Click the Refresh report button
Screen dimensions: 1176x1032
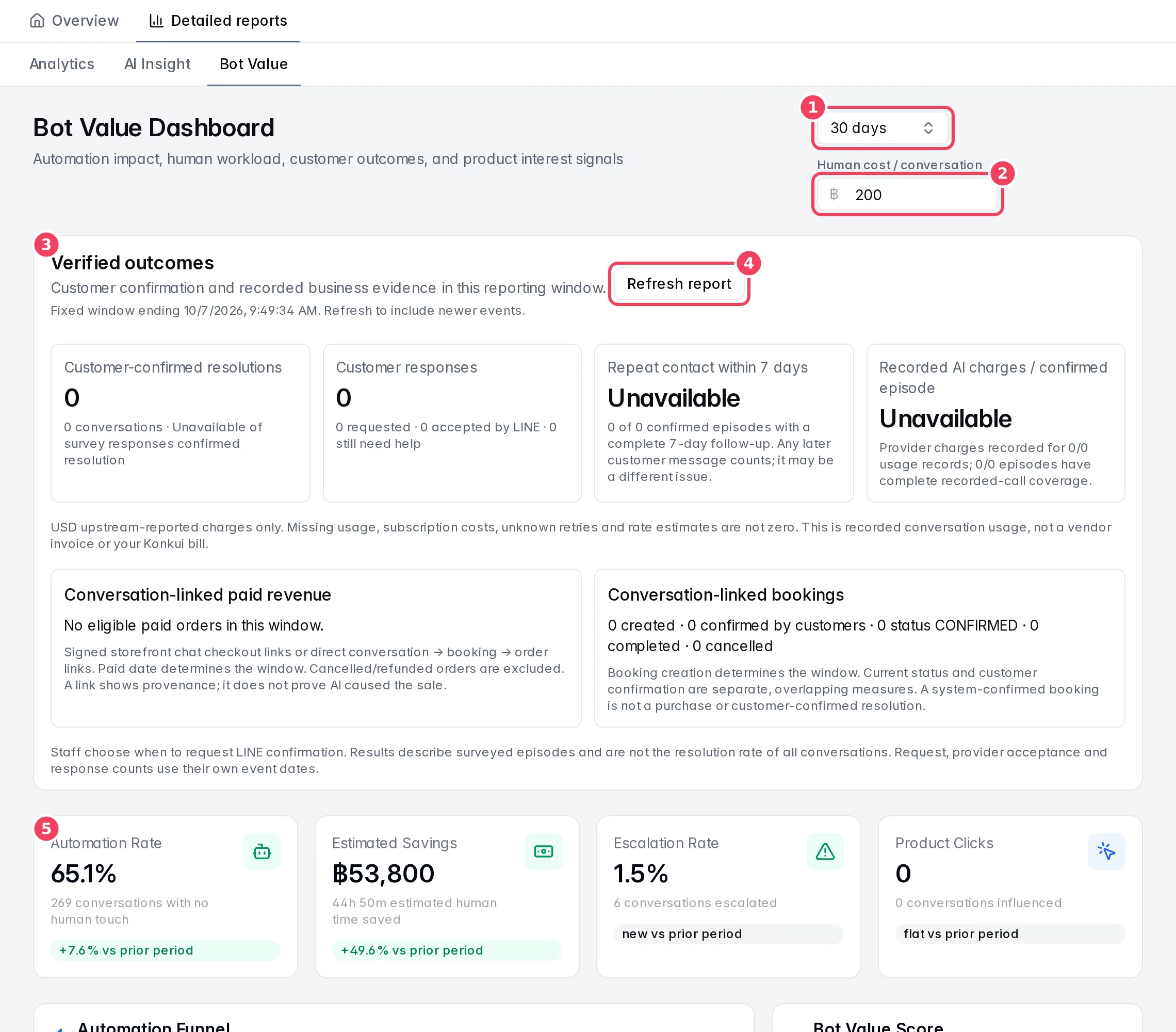(679, 284)
